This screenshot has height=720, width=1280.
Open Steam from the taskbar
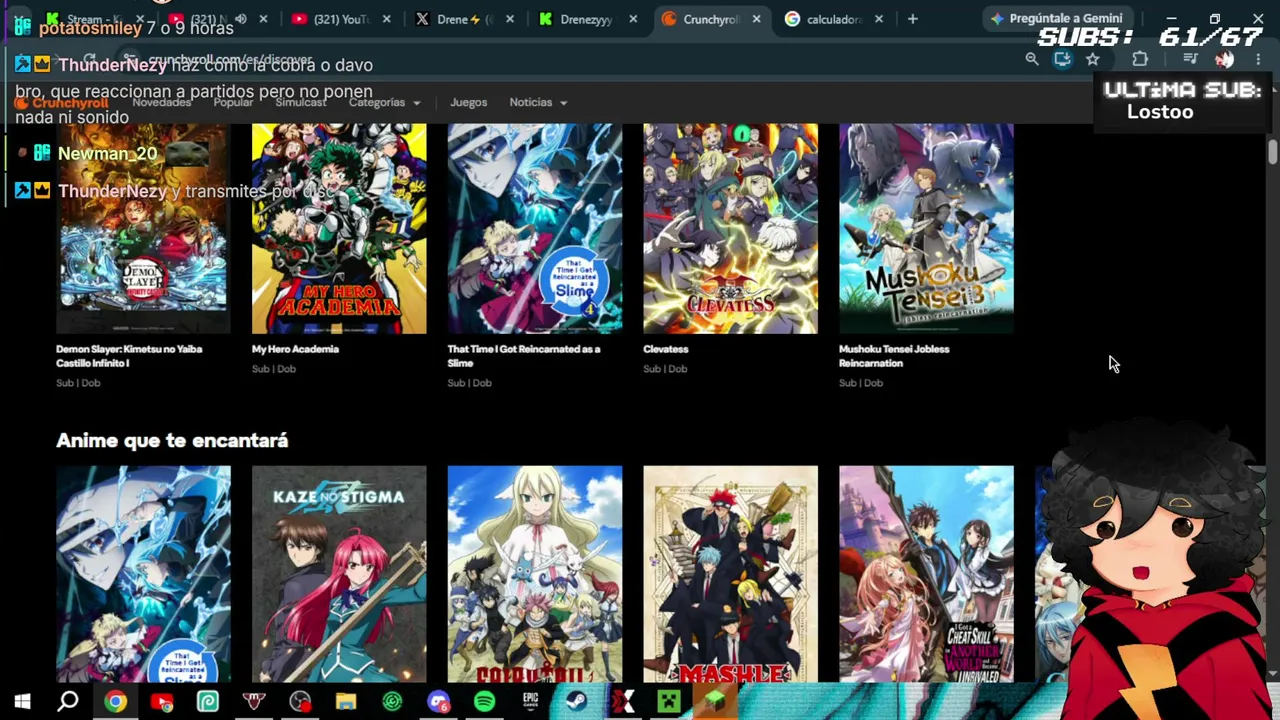(576, 702)
